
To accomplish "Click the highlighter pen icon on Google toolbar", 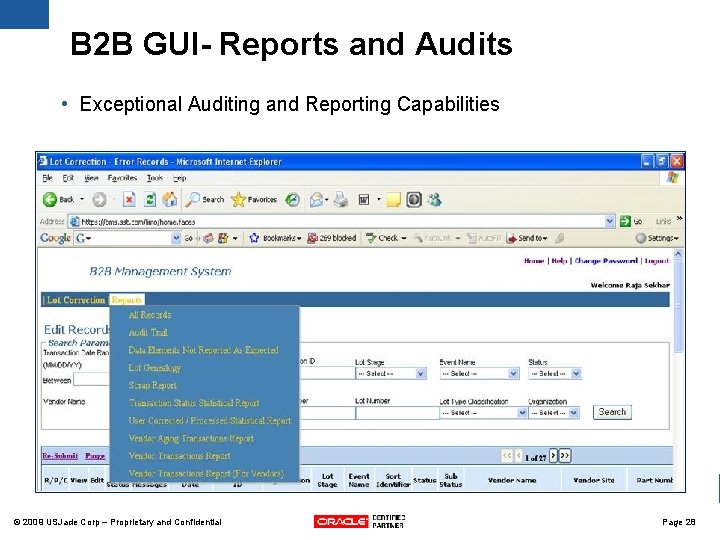I will (559, 238).
